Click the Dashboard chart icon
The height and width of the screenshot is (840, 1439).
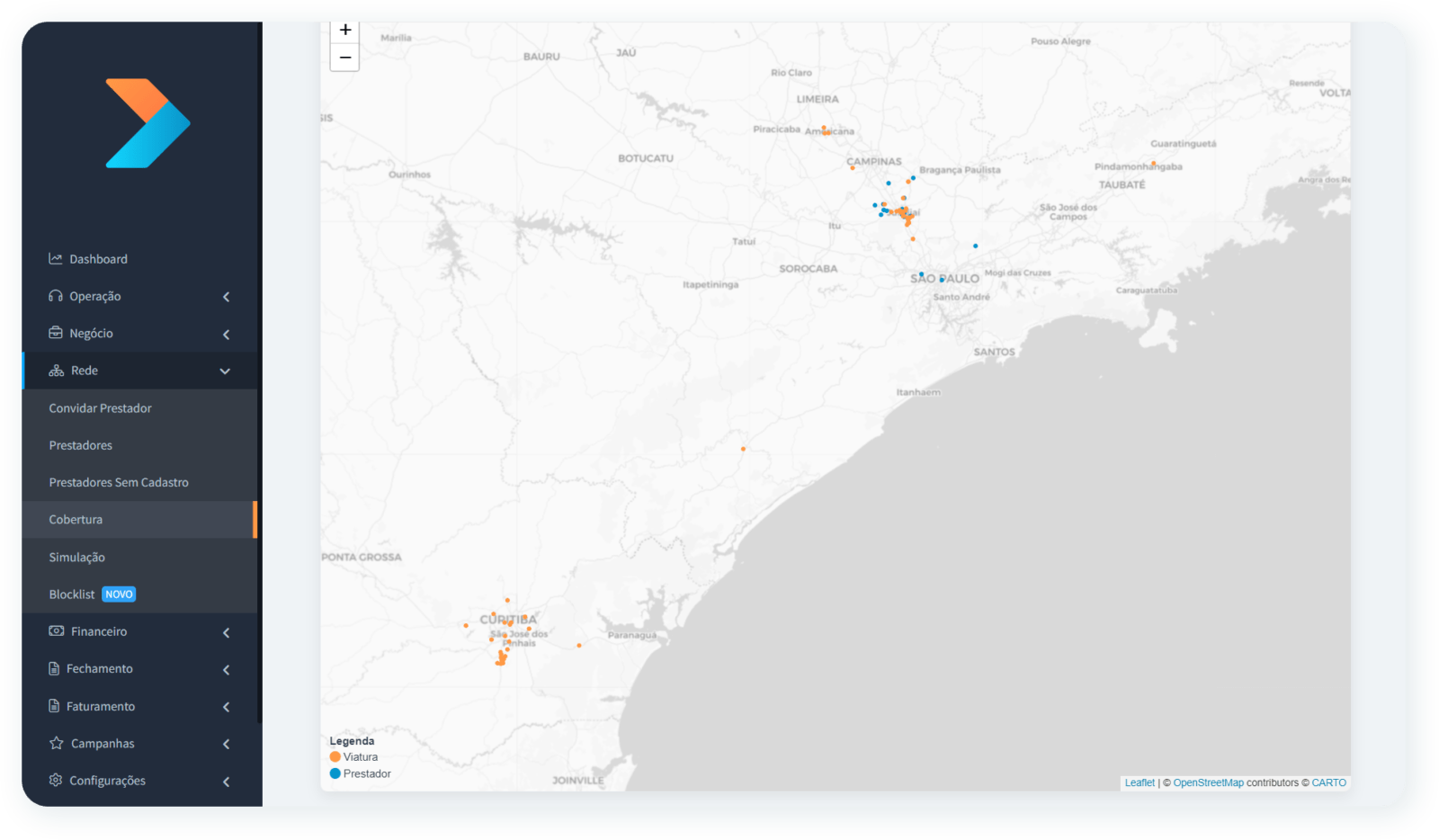click(56, 259)
